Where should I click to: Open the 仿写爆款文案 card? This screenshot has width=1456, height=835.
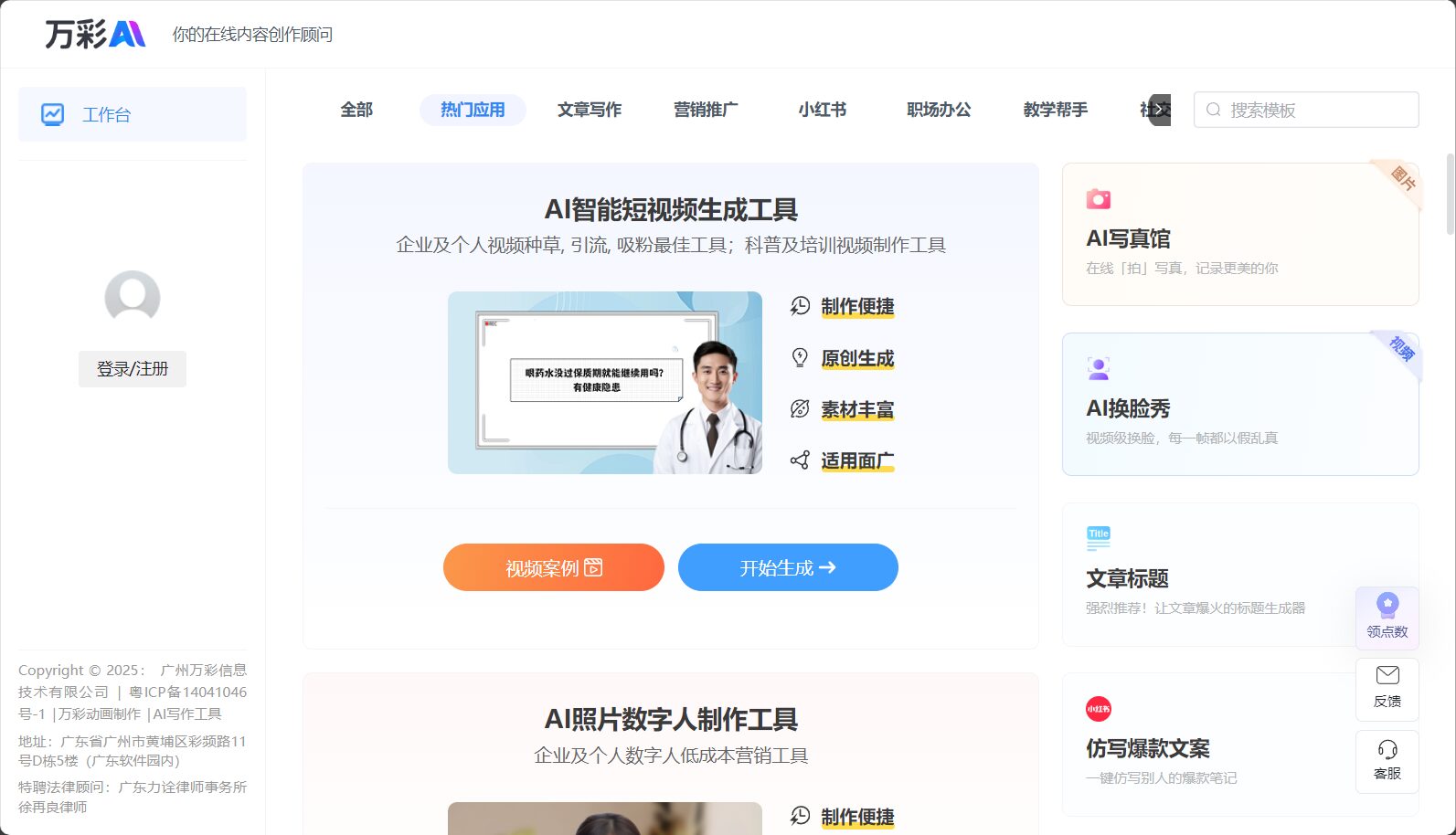tap(1240, 745)
